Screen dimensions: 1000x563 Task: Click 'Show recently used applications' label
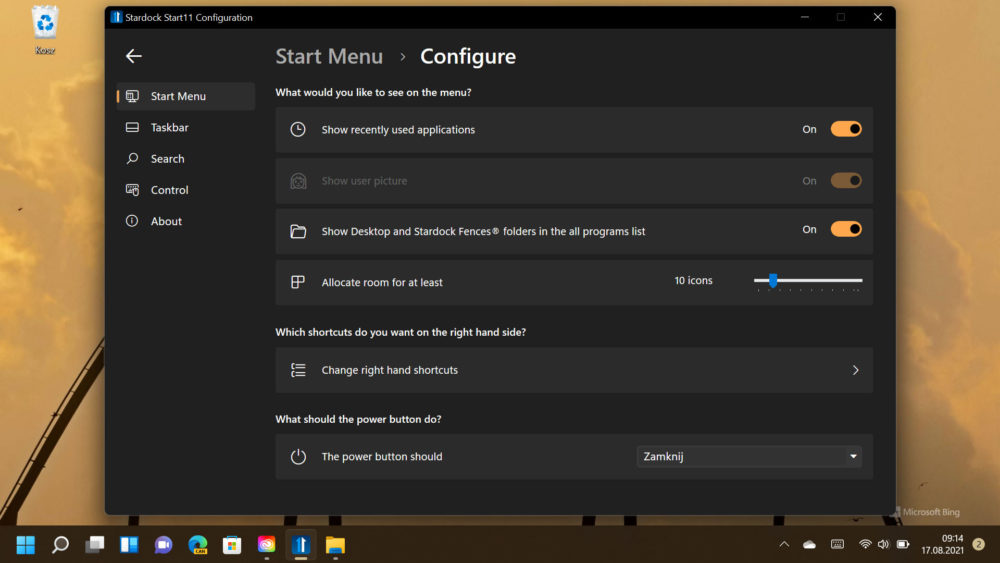(x=398, y=129)
